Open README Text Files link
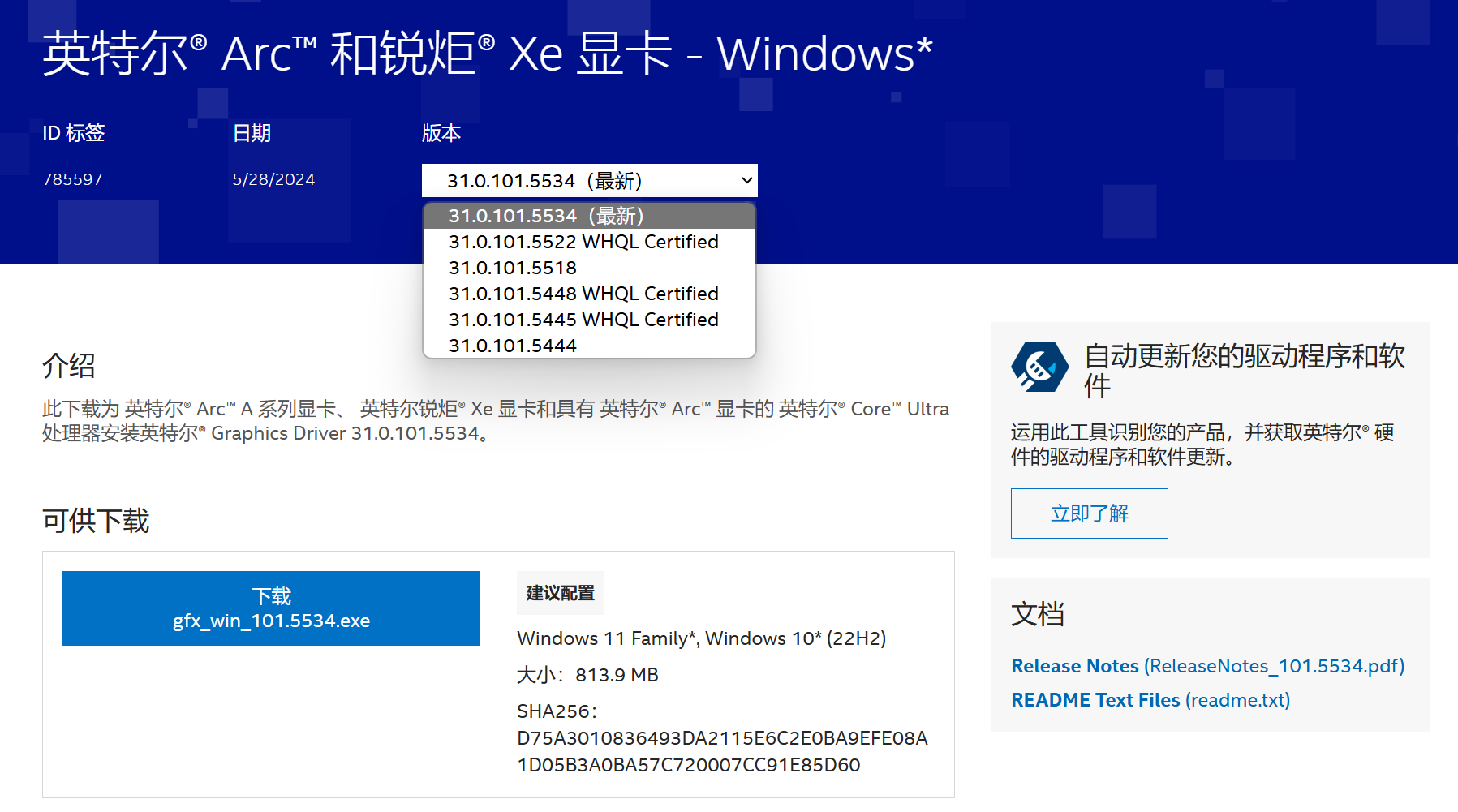This screenshot has height=812, width=1458. tap(1150, 700)
